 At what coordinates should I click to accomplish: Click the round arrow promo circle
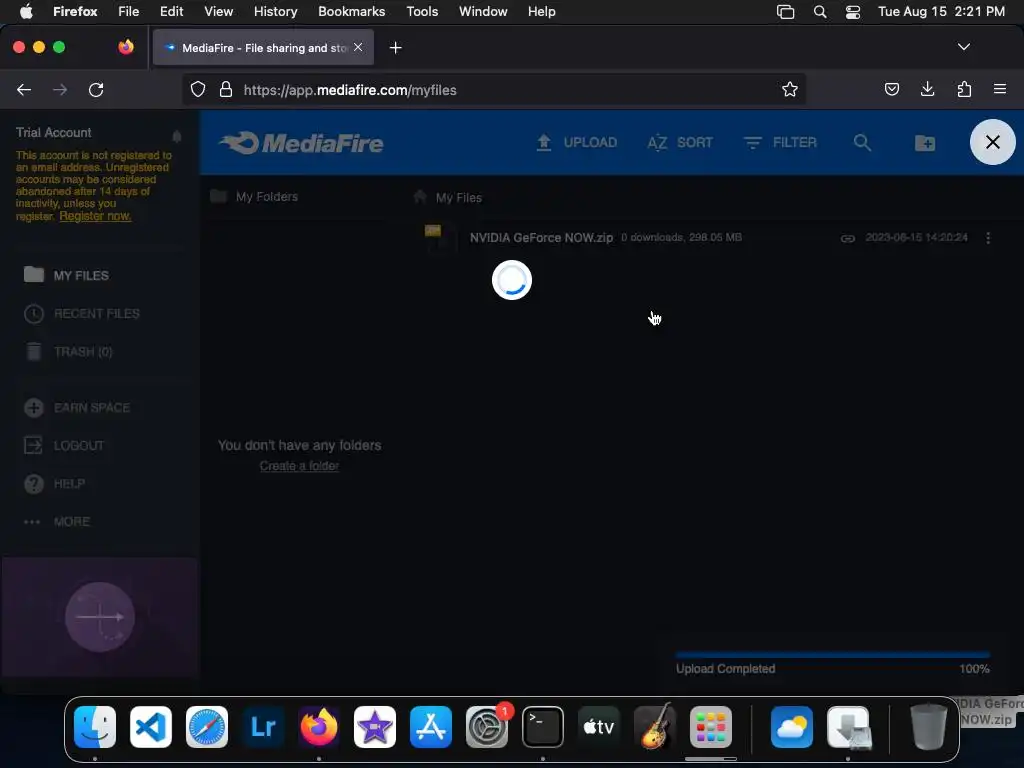100,617
